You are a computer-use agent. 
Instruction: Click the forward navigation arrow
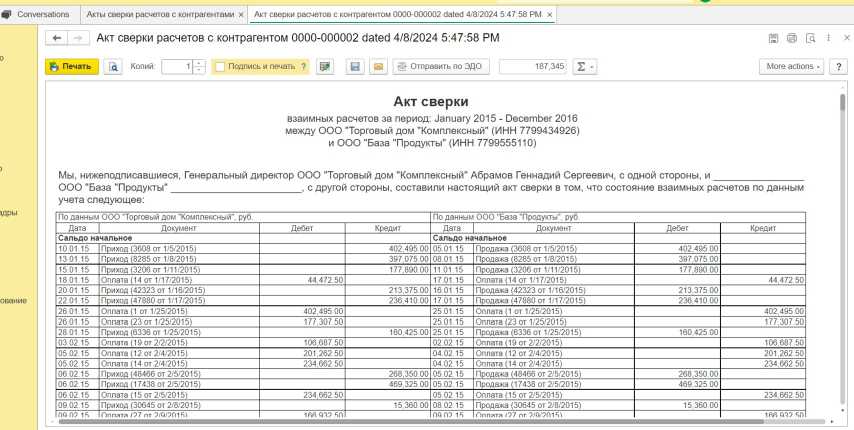tap(78, 38)
